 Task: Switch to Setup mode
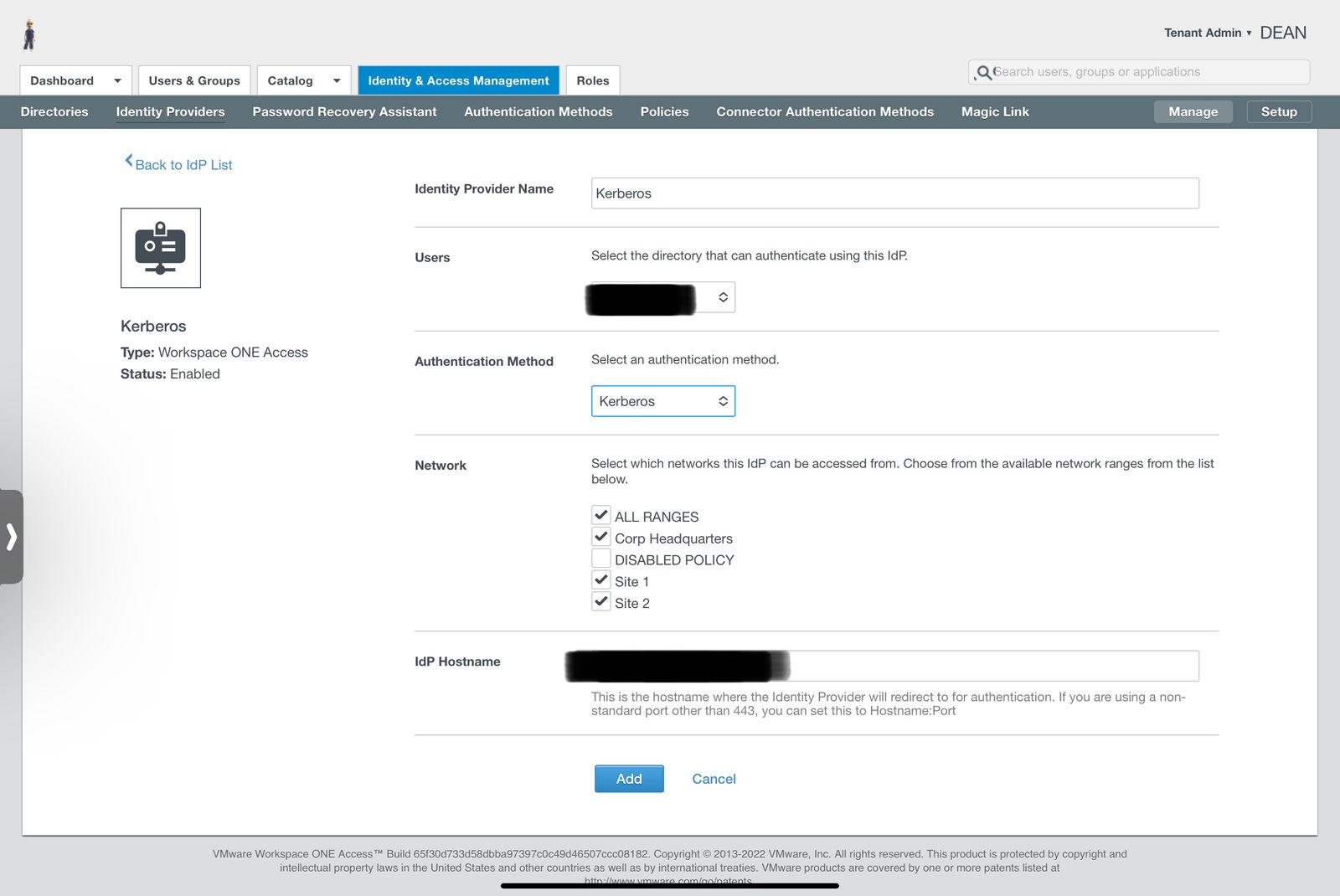1278,111
